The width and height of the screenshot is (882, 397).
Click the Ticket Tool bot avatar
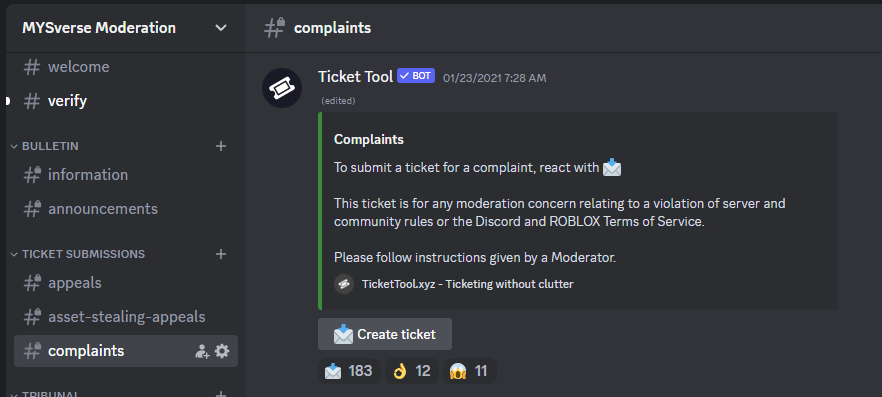282,88
